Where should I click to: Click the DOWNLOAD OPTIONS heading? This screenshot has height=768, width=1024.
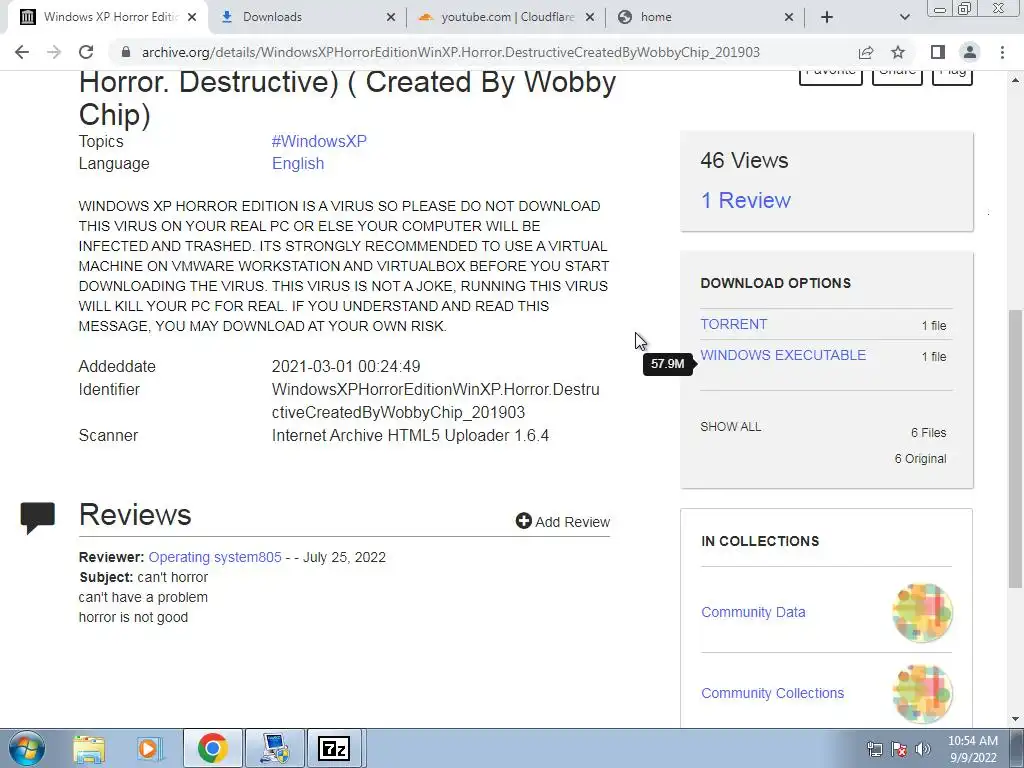coord(775,283)
